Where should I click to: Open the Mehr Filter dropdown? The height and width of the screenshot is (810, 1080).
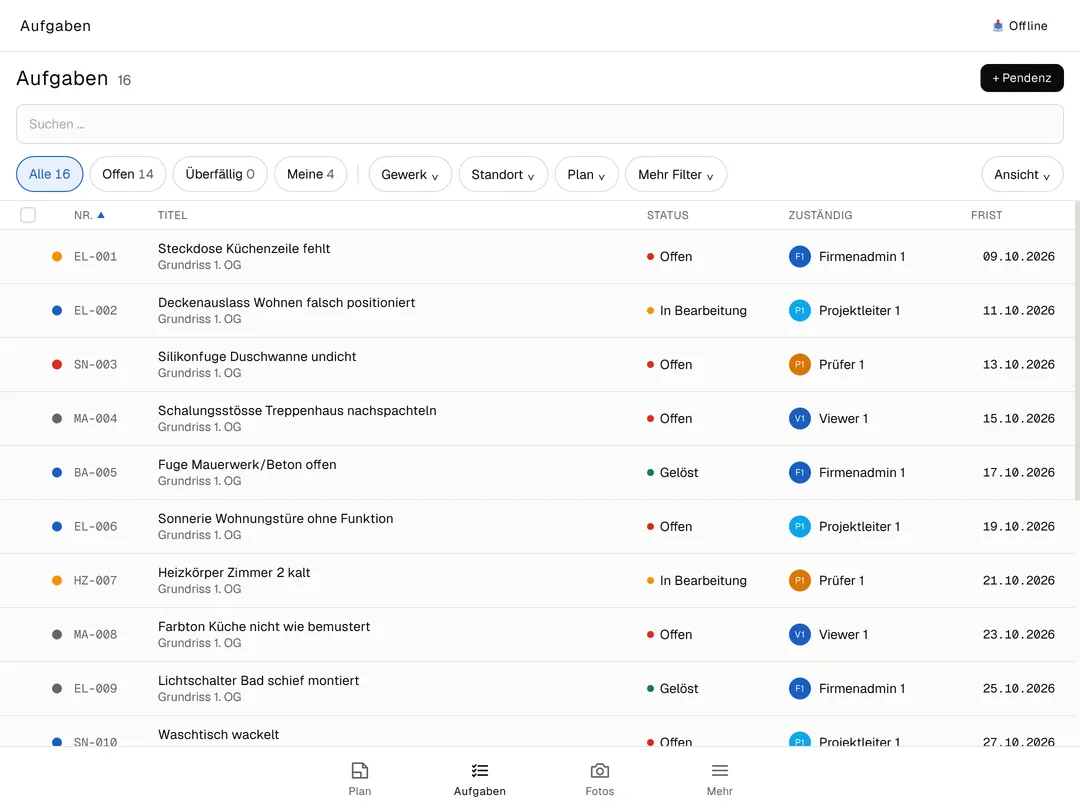click(676, 174)
